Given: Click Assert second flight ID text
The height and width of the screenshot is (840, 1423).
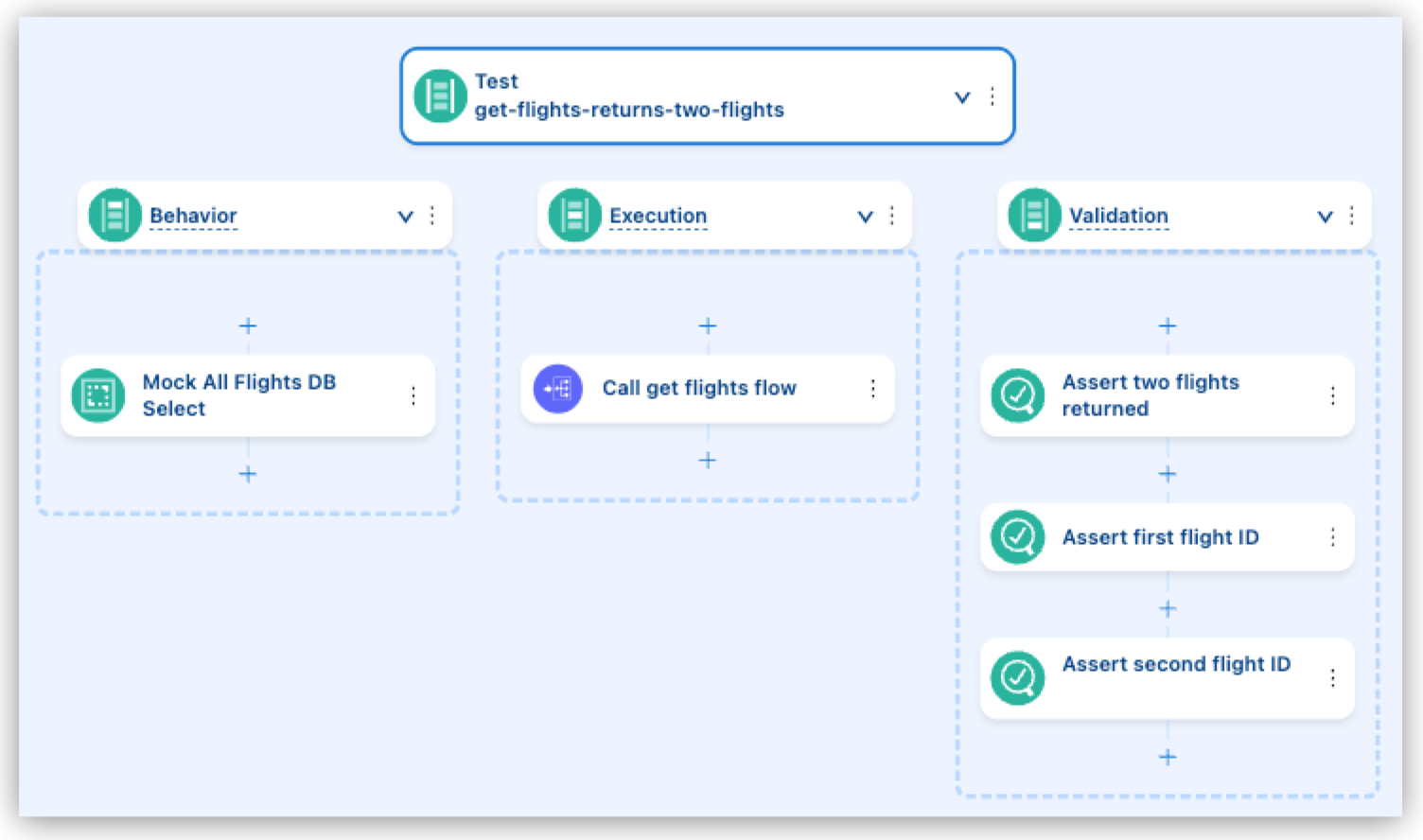Looking at the screenshot, I should tap(1176, 664).
